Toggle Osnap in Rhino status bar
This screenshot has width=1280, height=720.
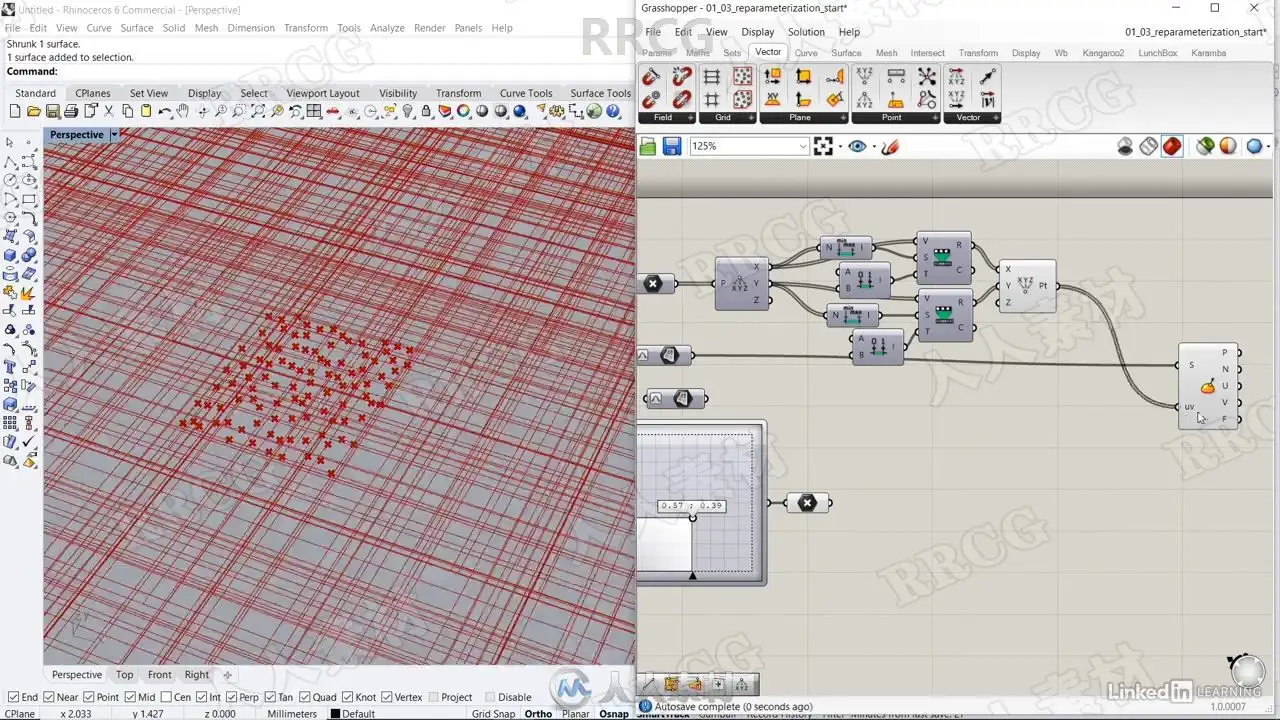[x=614, y=714]
